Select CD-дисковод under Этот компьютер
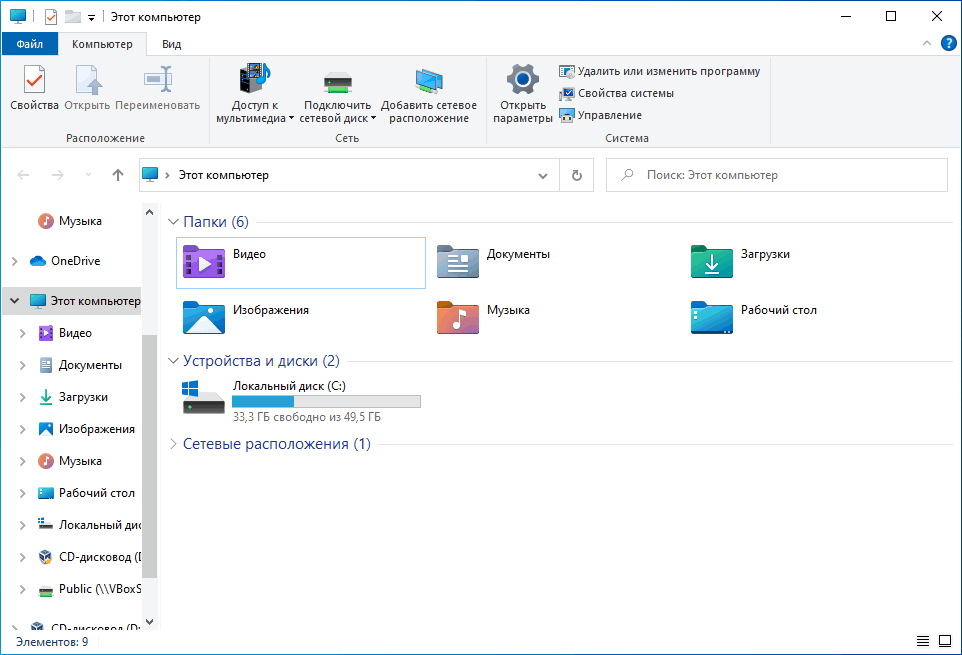Screen dimensions: 962x655 coord(90,557)
